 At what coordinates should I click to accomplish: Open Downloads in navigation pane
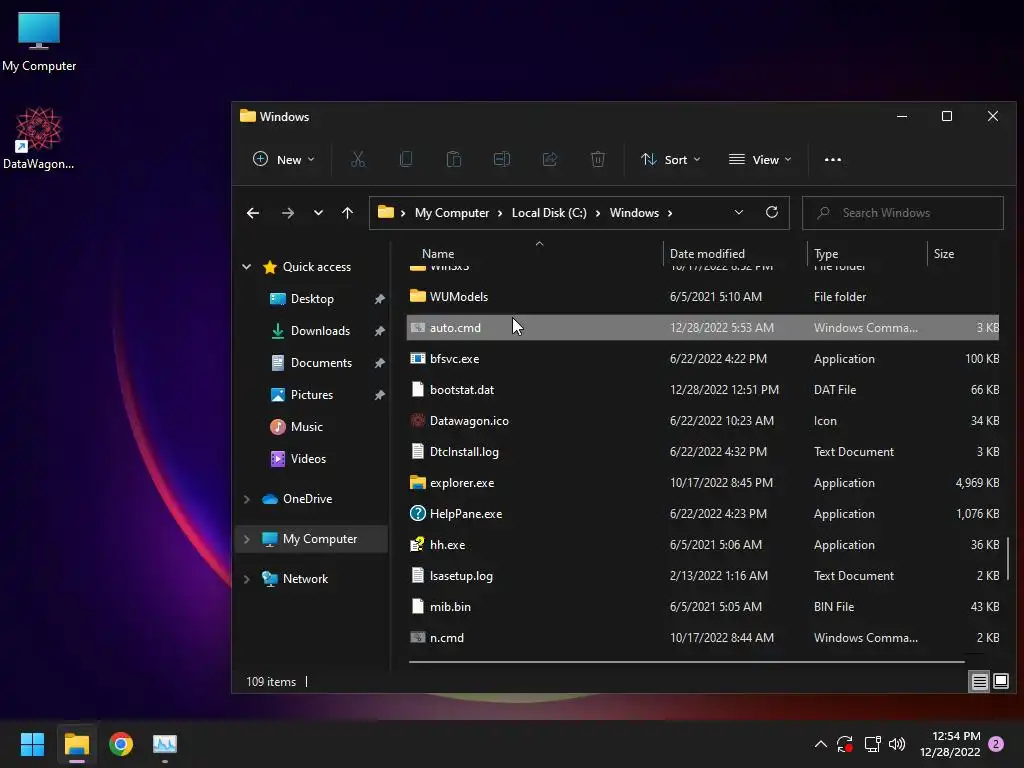pos(320,331)
